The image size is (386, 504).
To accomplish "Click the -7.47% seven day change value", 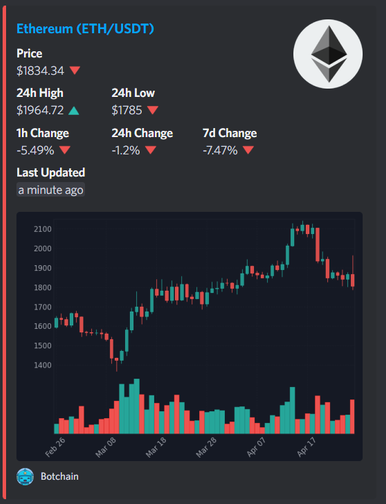I will pos(220,150).
